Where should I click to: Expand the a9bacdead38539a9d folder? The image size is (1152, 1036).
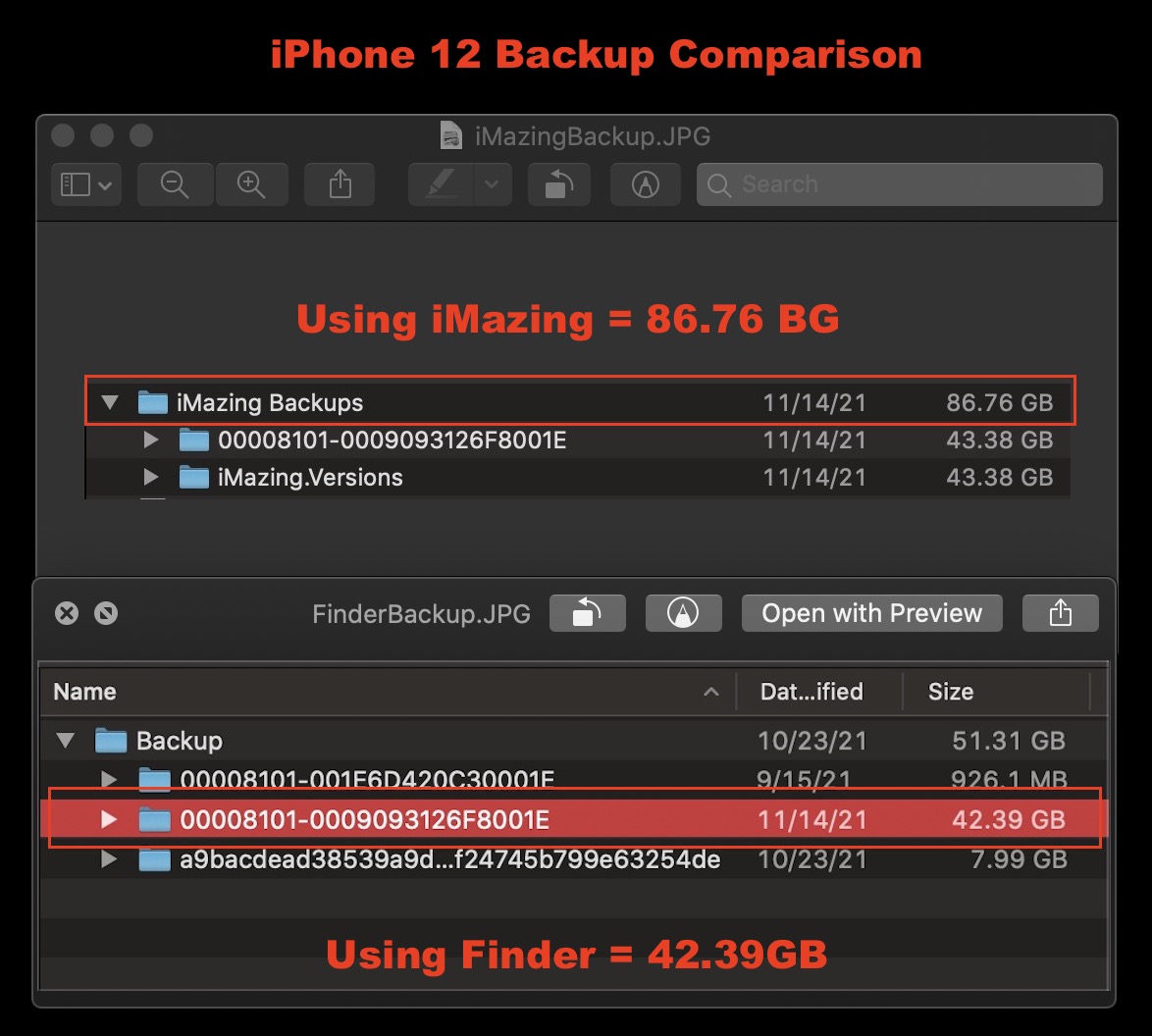pos(109,860)
